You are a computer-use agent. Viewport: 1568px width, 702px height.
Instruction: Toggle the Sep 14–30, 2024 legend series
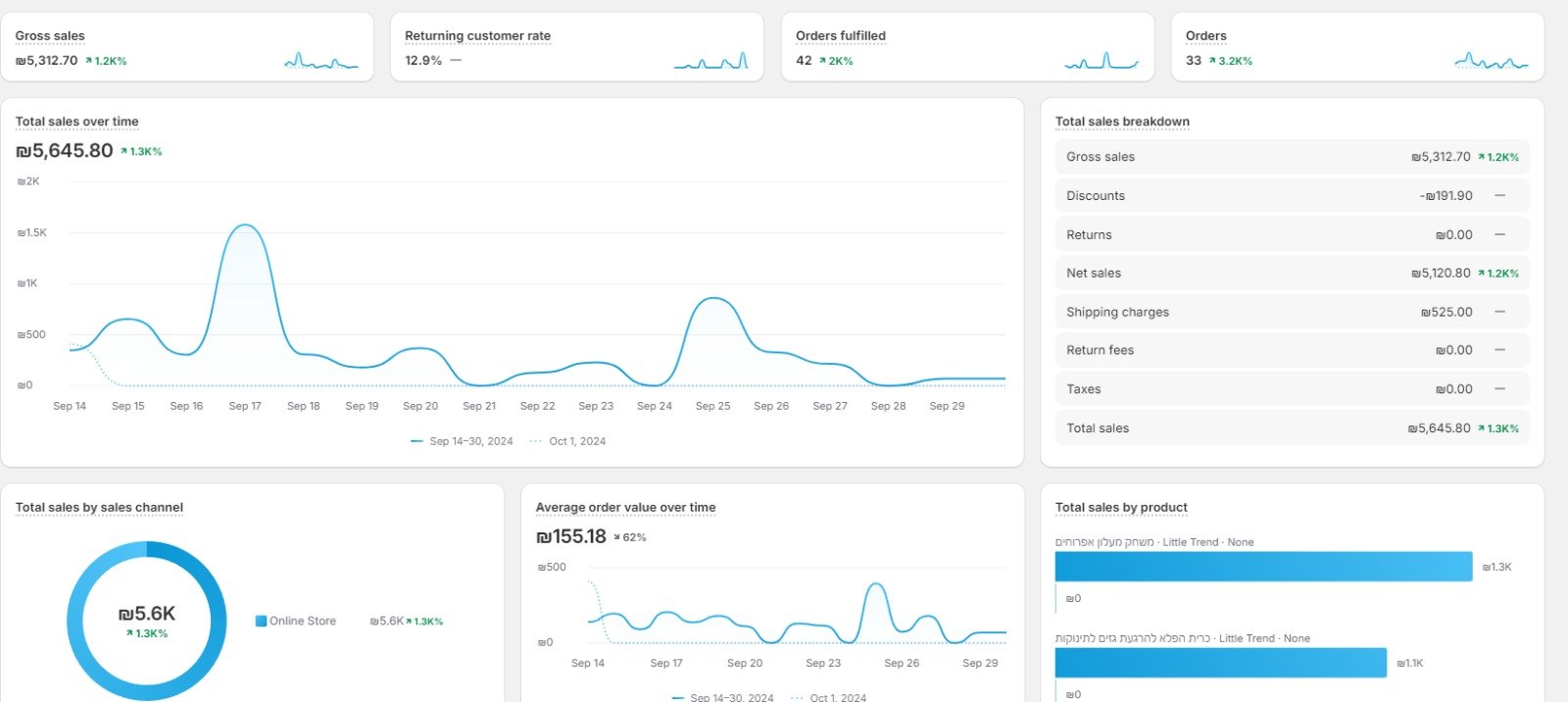pos(462,441)
